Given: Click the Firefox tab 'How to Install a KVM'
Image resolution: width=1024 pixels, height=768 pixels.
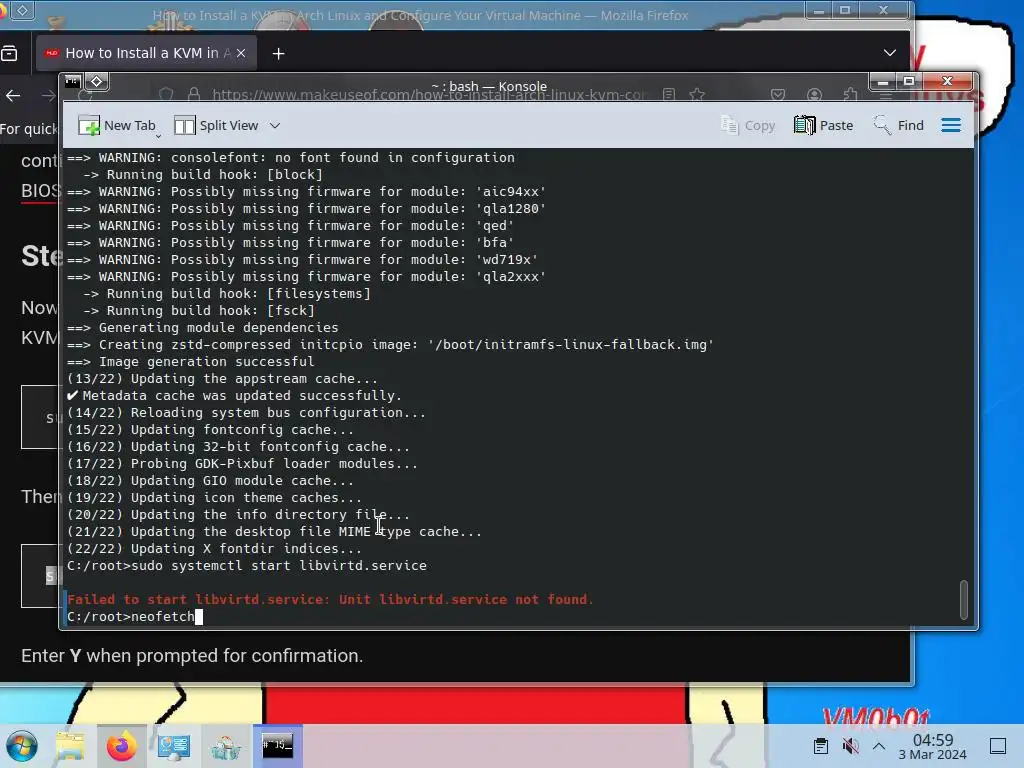Looking at the screenshot, I should click(x=146, y=54).
